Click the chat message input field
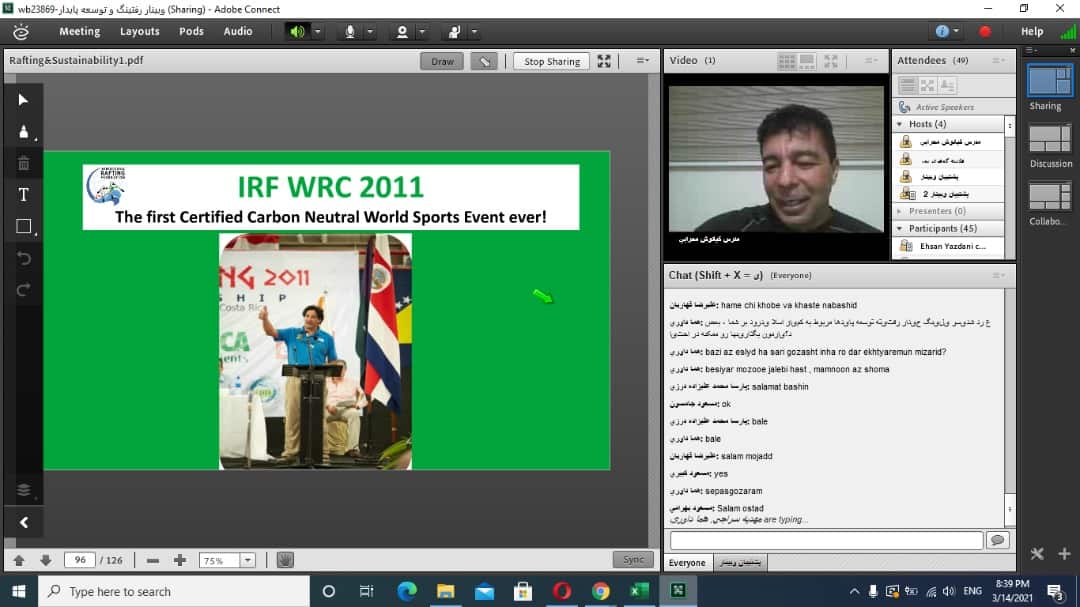This screenshot has height=607, width=1080. coord(825,540)
